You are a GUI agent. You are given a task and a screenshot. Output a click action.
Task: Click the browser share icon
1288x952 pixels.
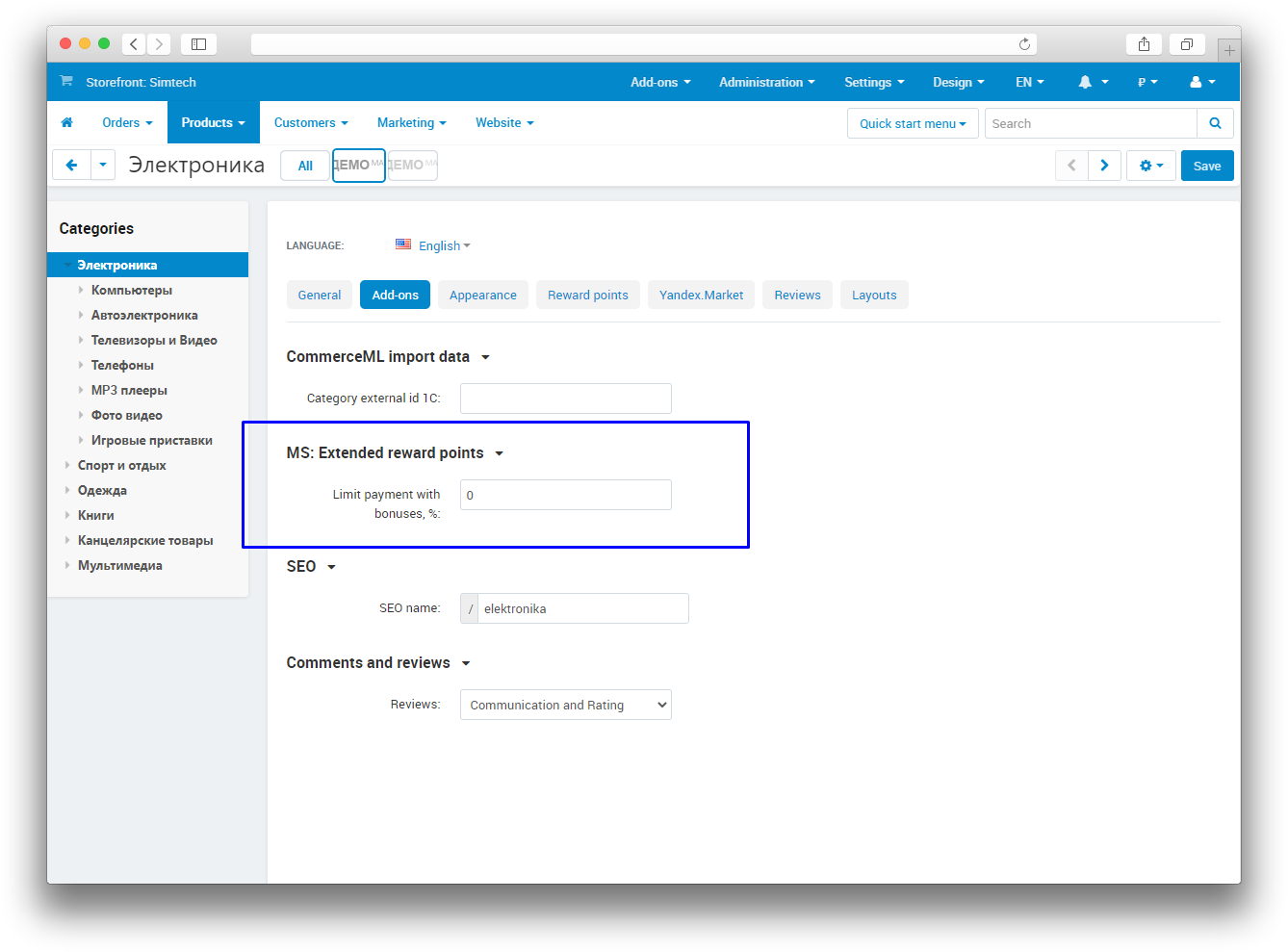[x=1144, y=44]
